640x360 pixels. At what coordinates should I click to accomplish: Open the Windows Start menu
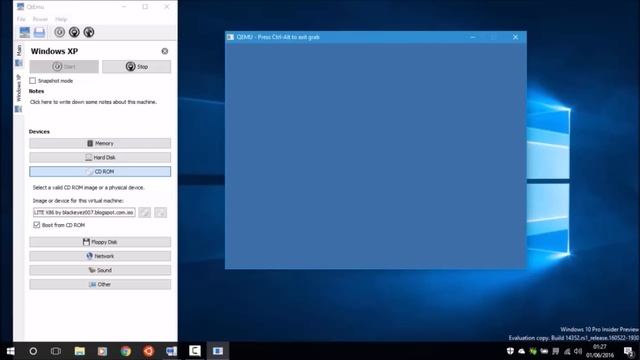click(x=11, y=351)
